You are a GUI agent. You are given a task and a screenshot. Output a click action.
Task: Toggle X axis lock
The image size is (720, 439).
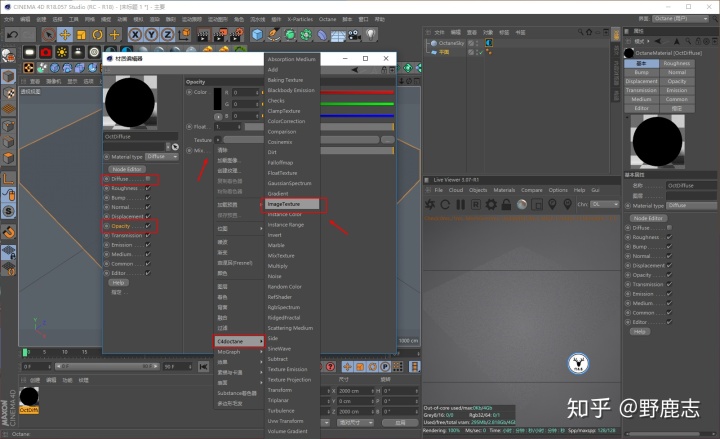click(x=135, y=34)
